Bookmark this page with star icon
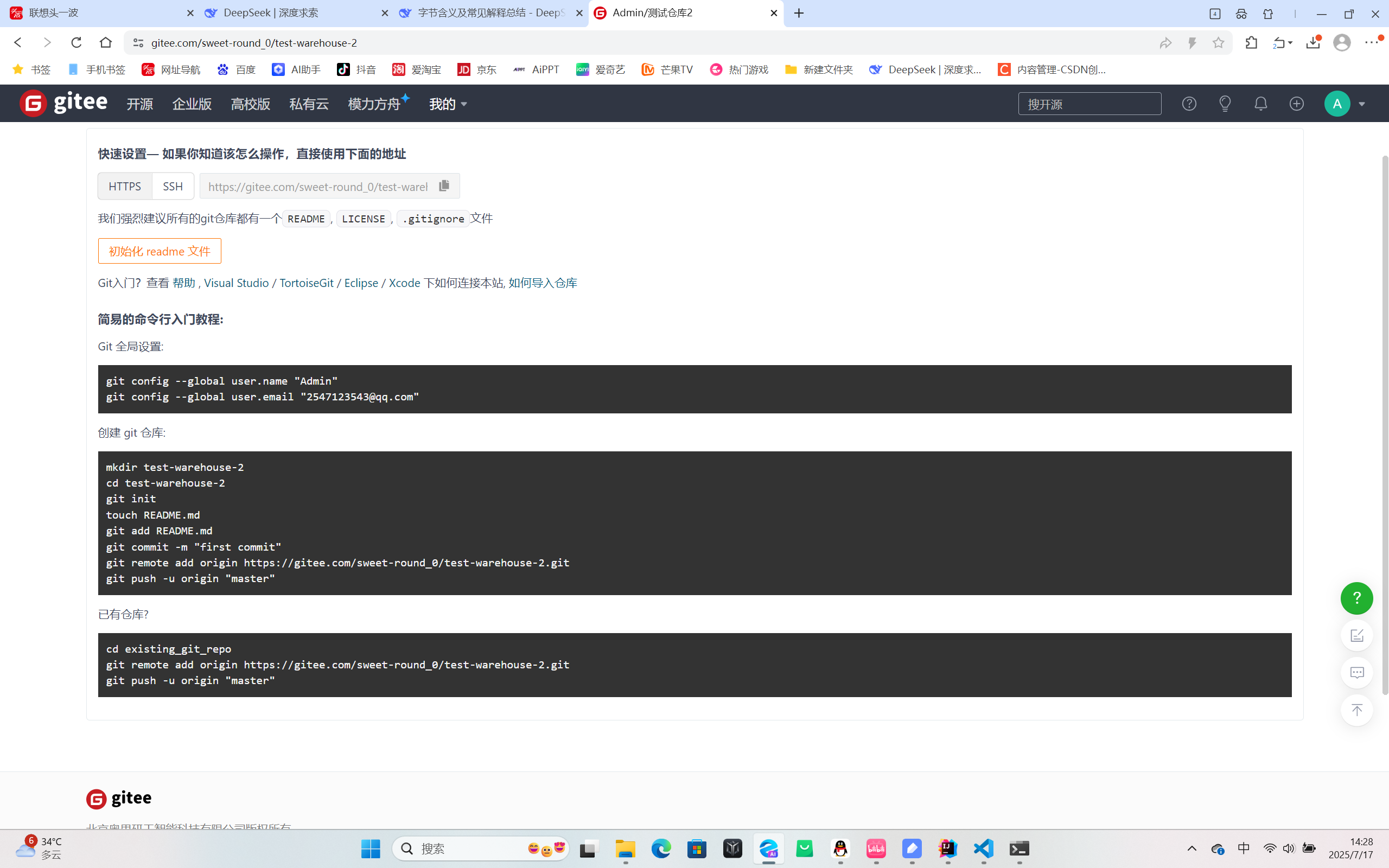The height and width of the screenshot is (868, 1389). coord(1218,43)
